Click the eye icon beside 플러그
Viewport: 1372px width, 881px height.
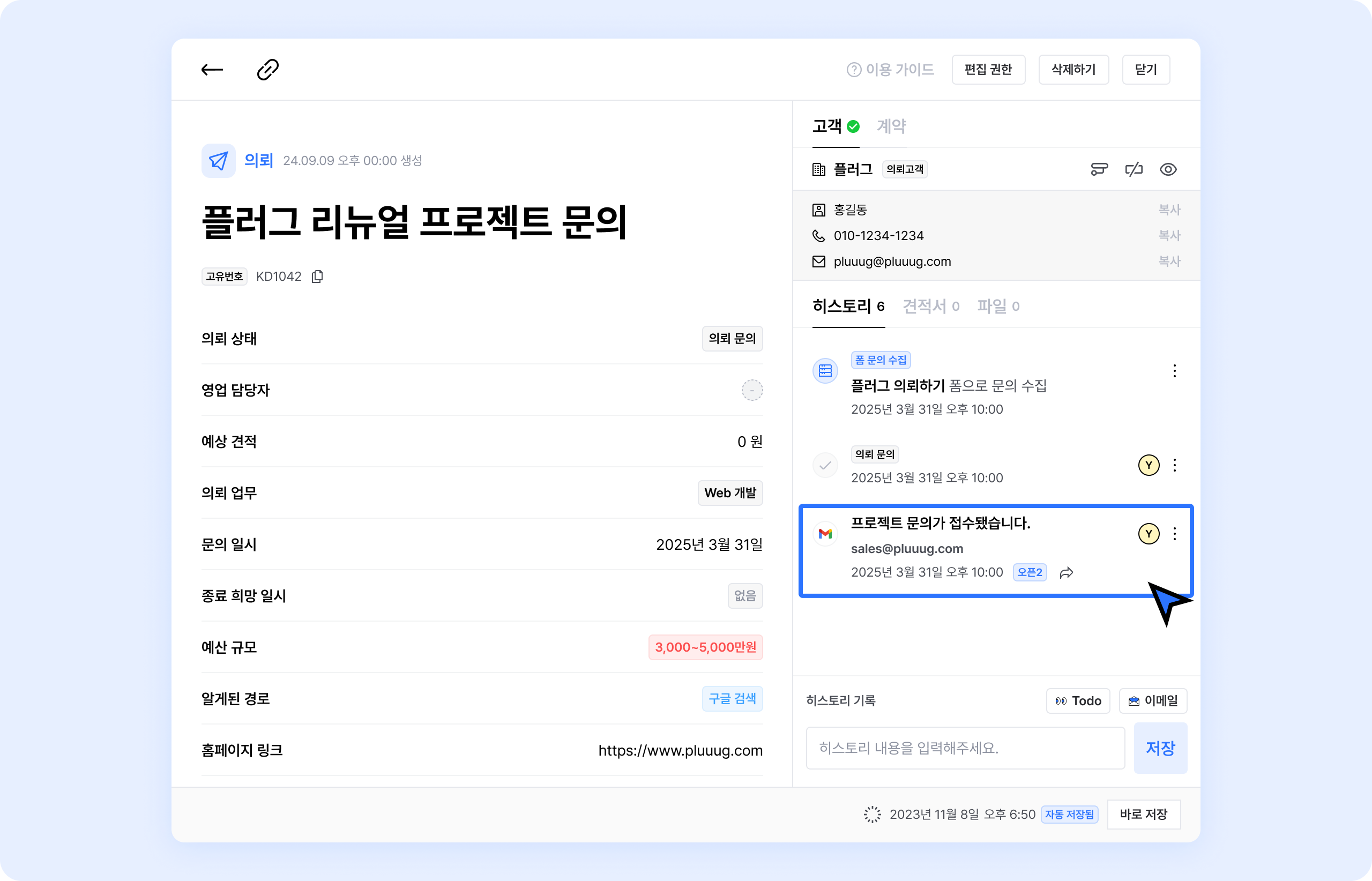click(1168, 169)
